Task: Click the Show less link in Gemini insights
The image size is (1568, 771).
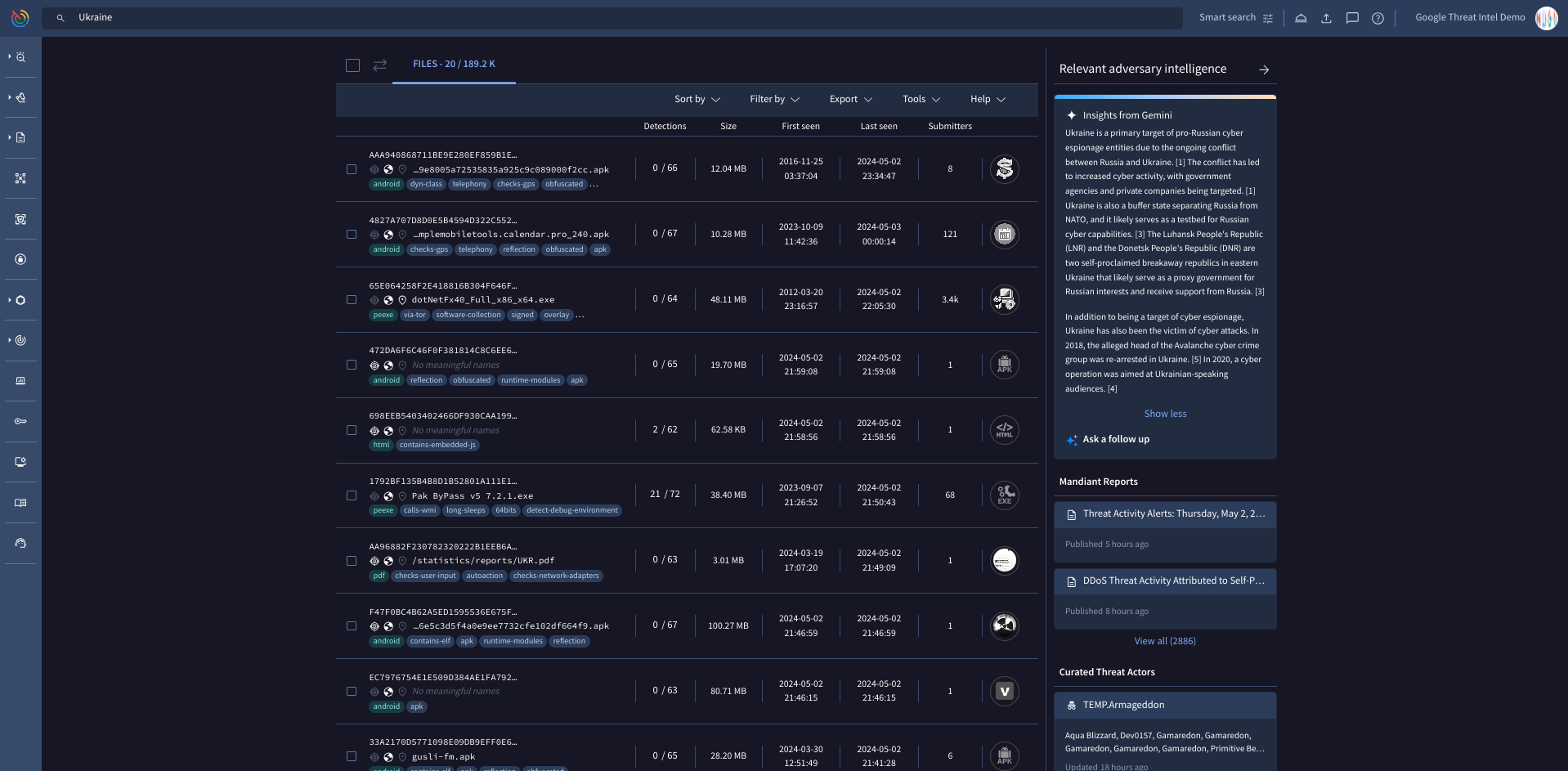Action: pos(1165,413)
